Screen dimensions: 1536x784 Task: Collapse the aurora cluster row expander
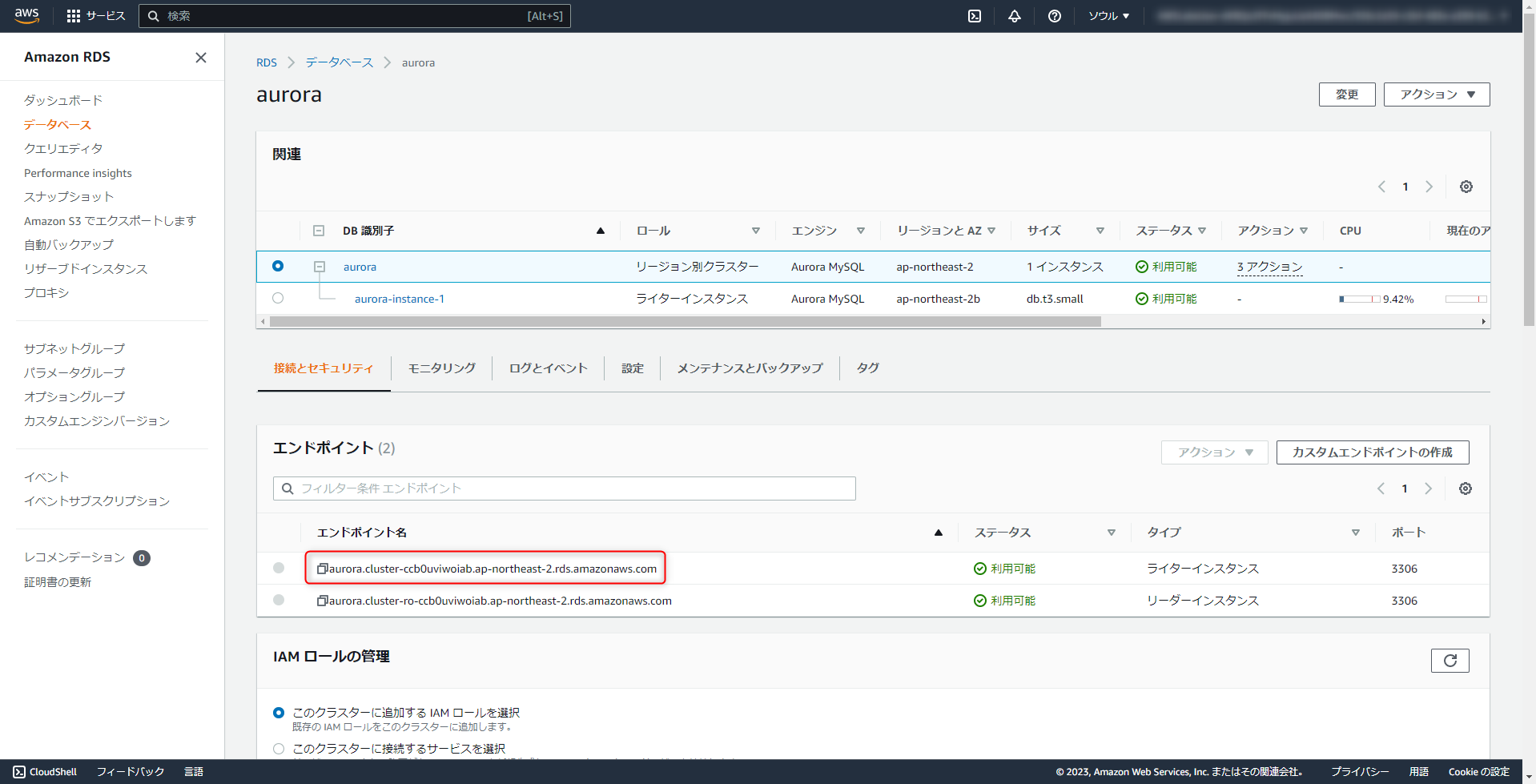(x=319, y=266)
